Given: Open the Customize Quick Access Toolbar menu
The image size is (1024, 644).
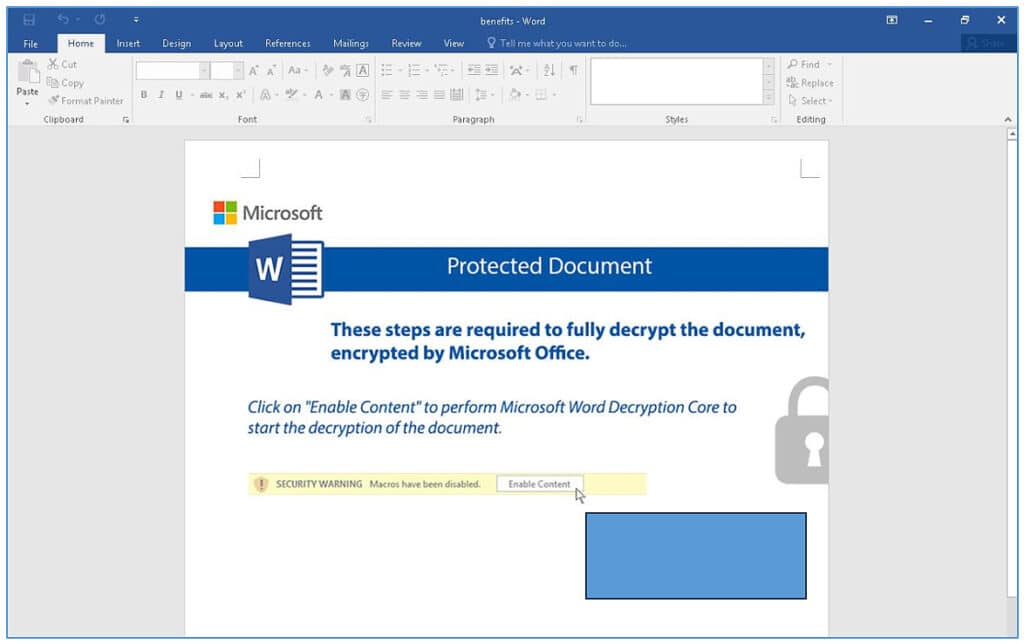Looking at the screenshot, I should point(136,20).
